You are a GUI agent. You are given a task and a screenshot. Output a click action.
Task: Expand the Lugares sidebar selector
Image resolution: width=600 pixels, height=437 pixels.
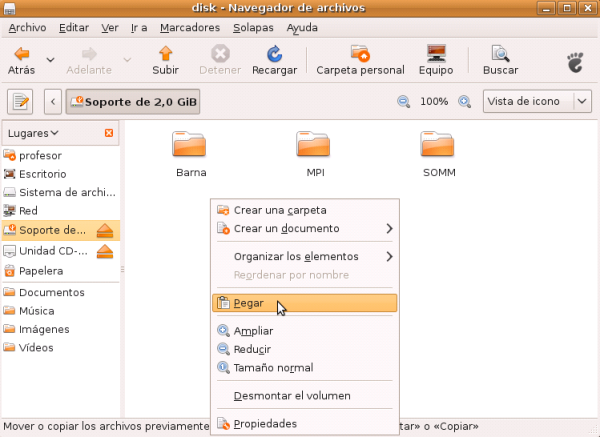33,133
